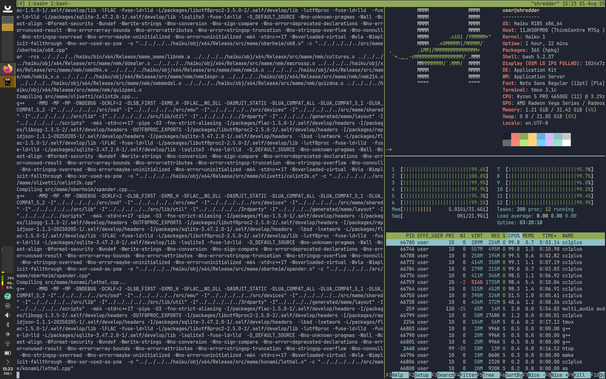Sort htop by the RES column header

click(x=495, y=236)
